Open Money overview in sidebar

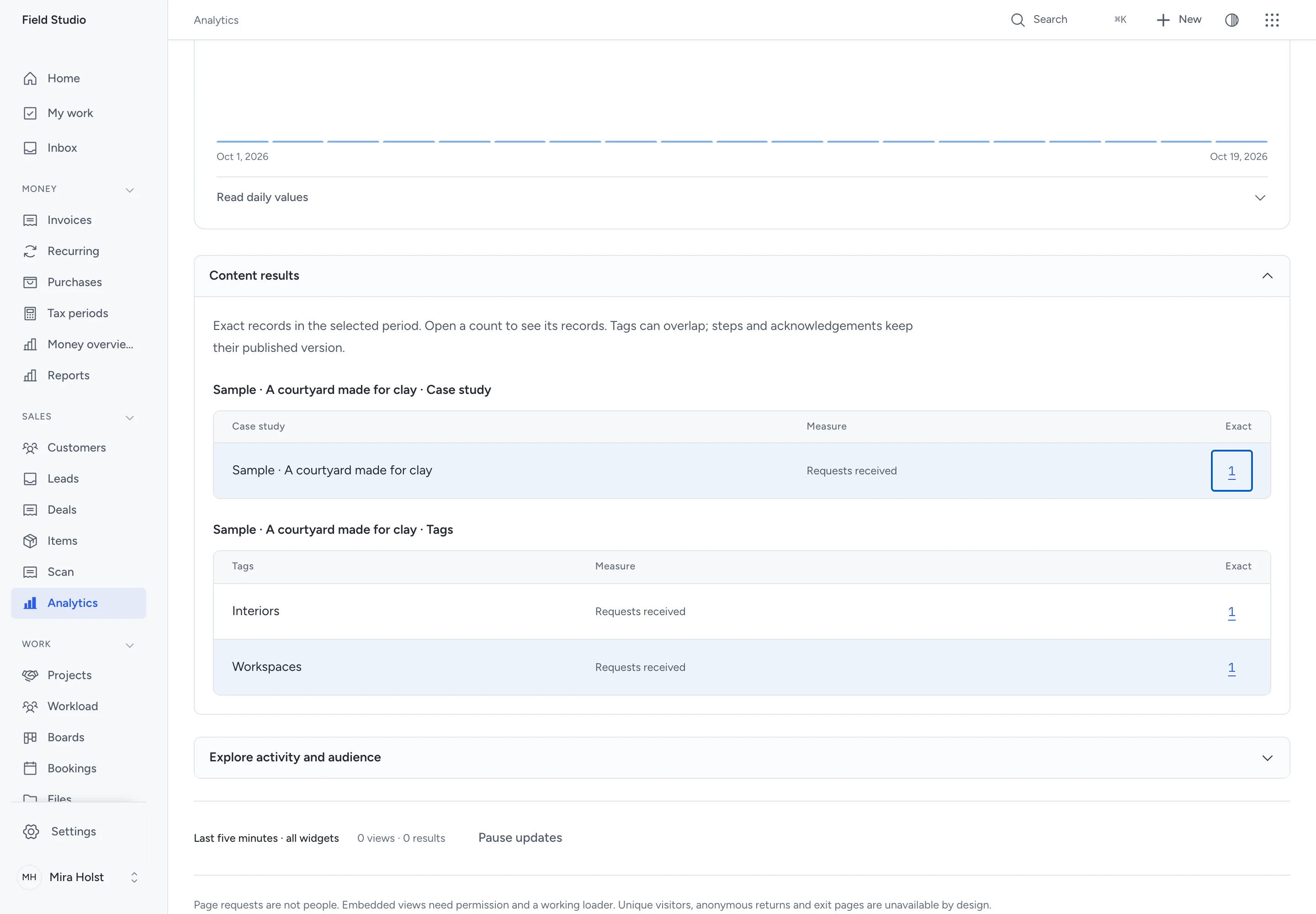tap(79, 345)
